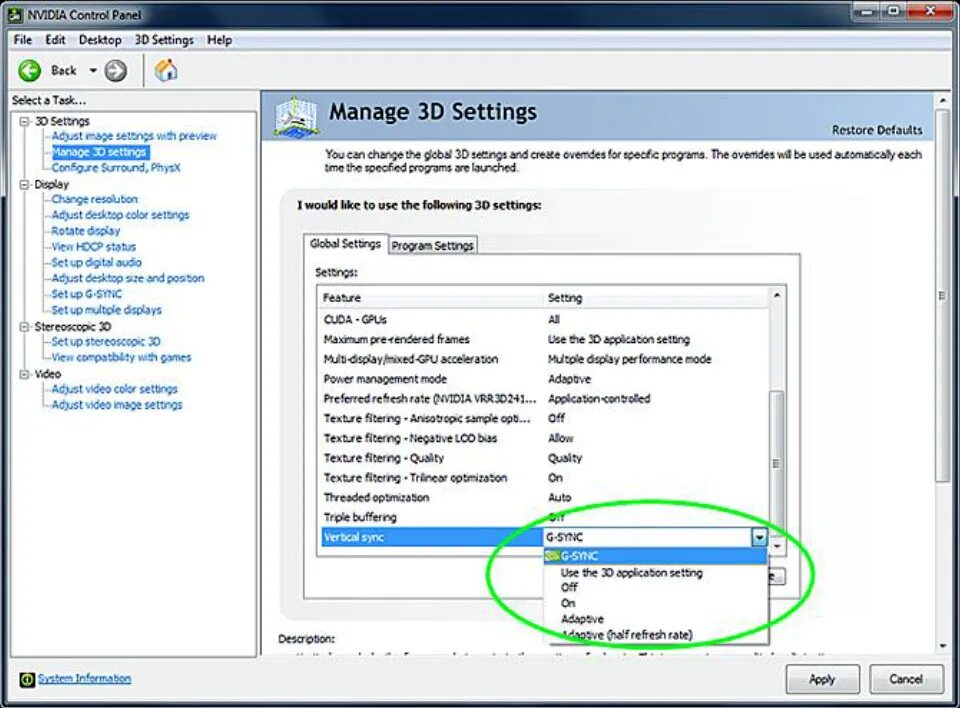Viewport: 960px width, 708px height.
Task: Click the System Information icon
Action: pos(27,679)
